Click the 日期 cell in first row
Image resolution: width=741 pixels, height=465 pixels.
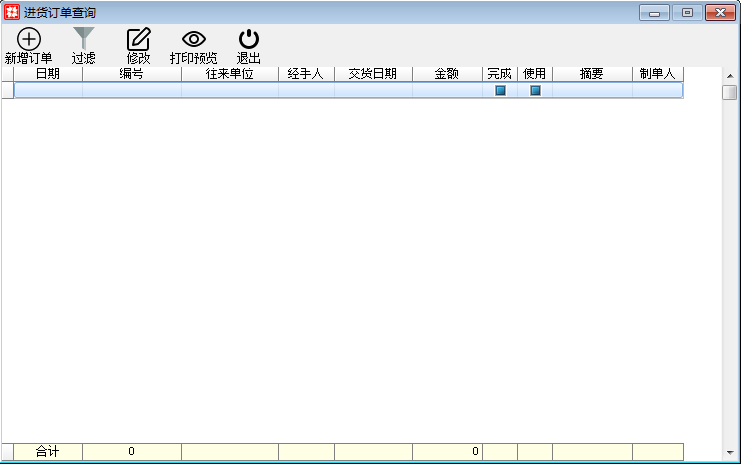click(48, 90)
